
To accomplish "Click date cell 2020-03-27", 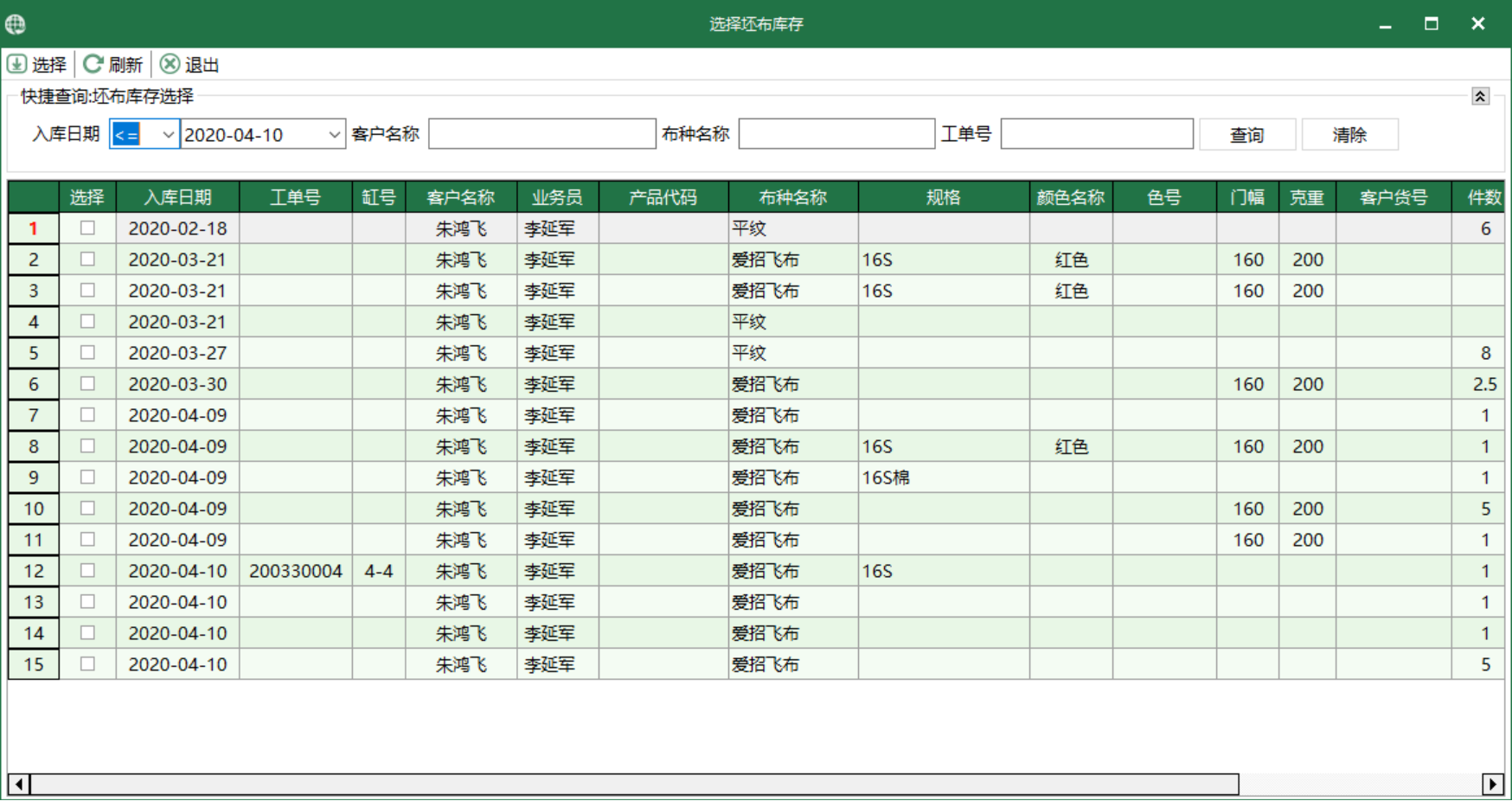I will [x=177, y=353].
